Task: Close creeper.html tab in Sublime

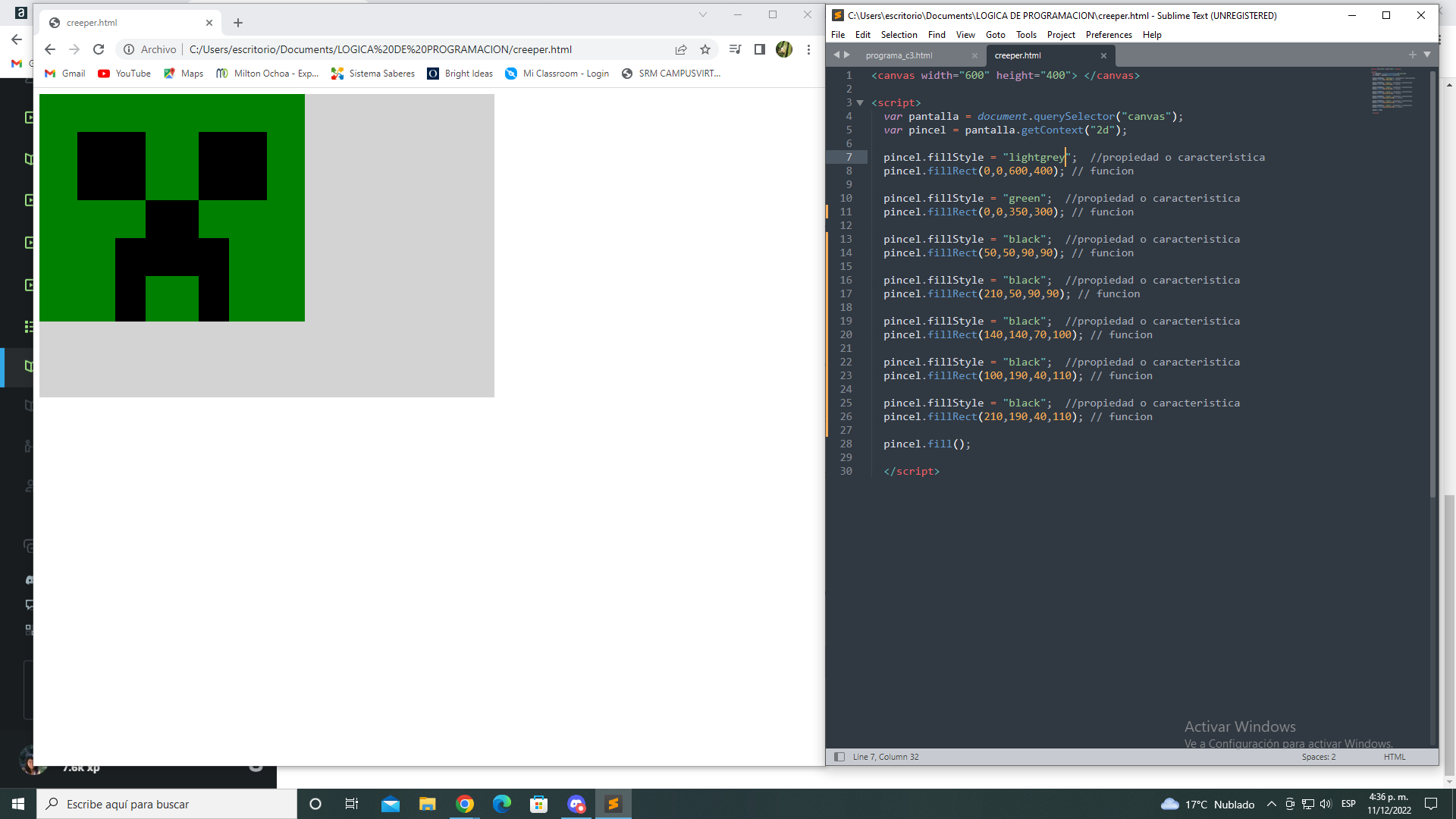Action: pyautogui.click(x=1103, y=55)
